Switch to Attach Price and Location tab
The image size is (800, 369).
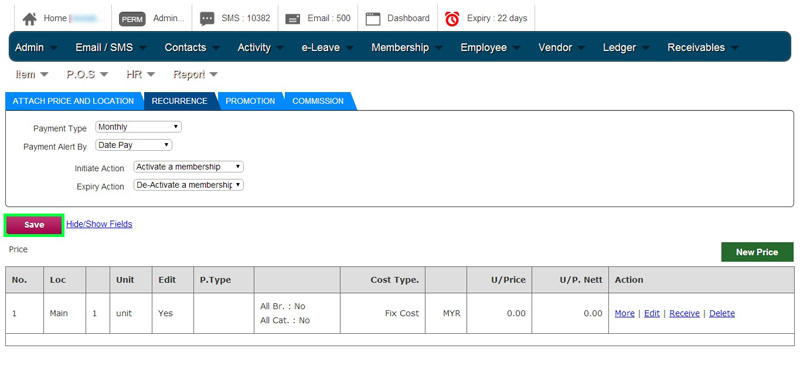(x=73, y=101)
